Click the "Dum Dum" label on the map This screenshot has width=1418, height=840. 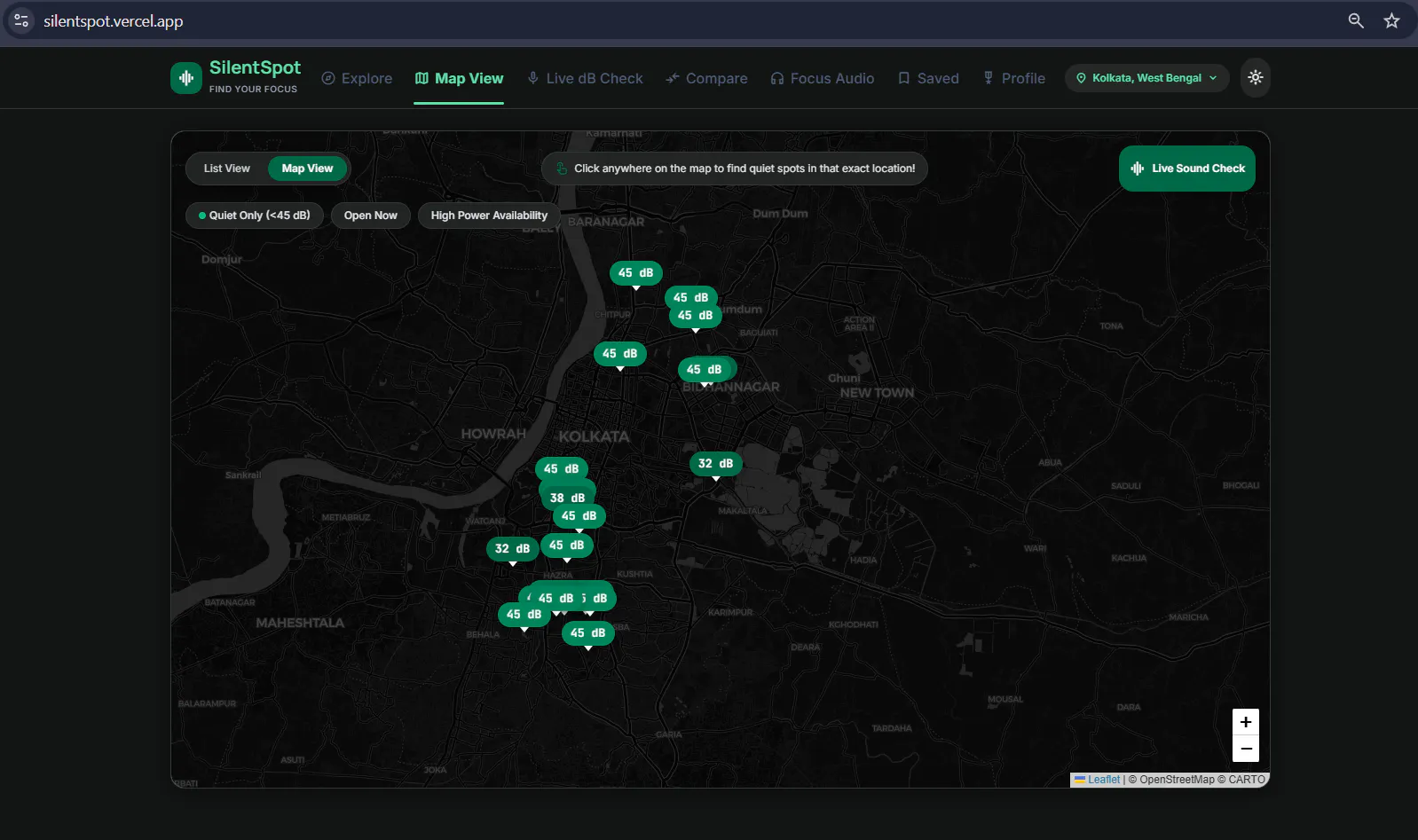click(x=780, y=214)
